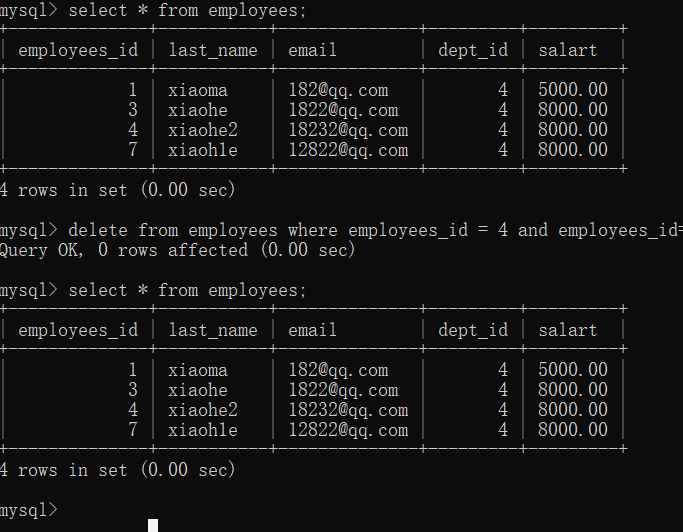The image size is (683, 532).
Task: Click 182@qq.com in the first result table
Action: [338, 90]
